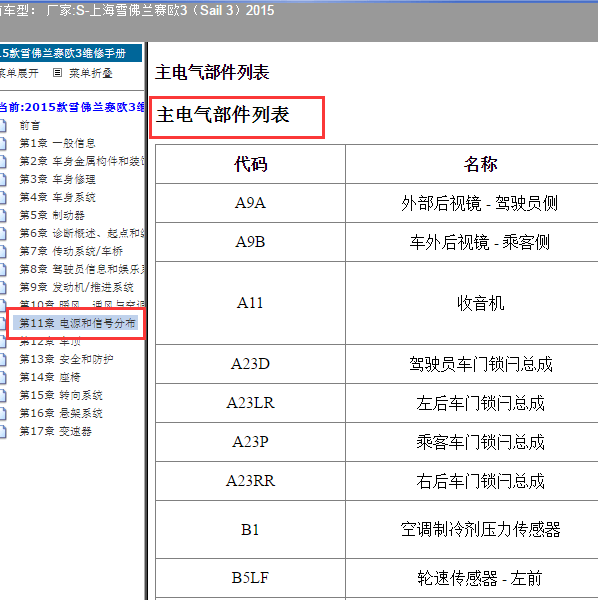Viewport: 598px width, 600px height.
Task: Select 第7章 传动系统/车桥
Action: tap(71, 251)
